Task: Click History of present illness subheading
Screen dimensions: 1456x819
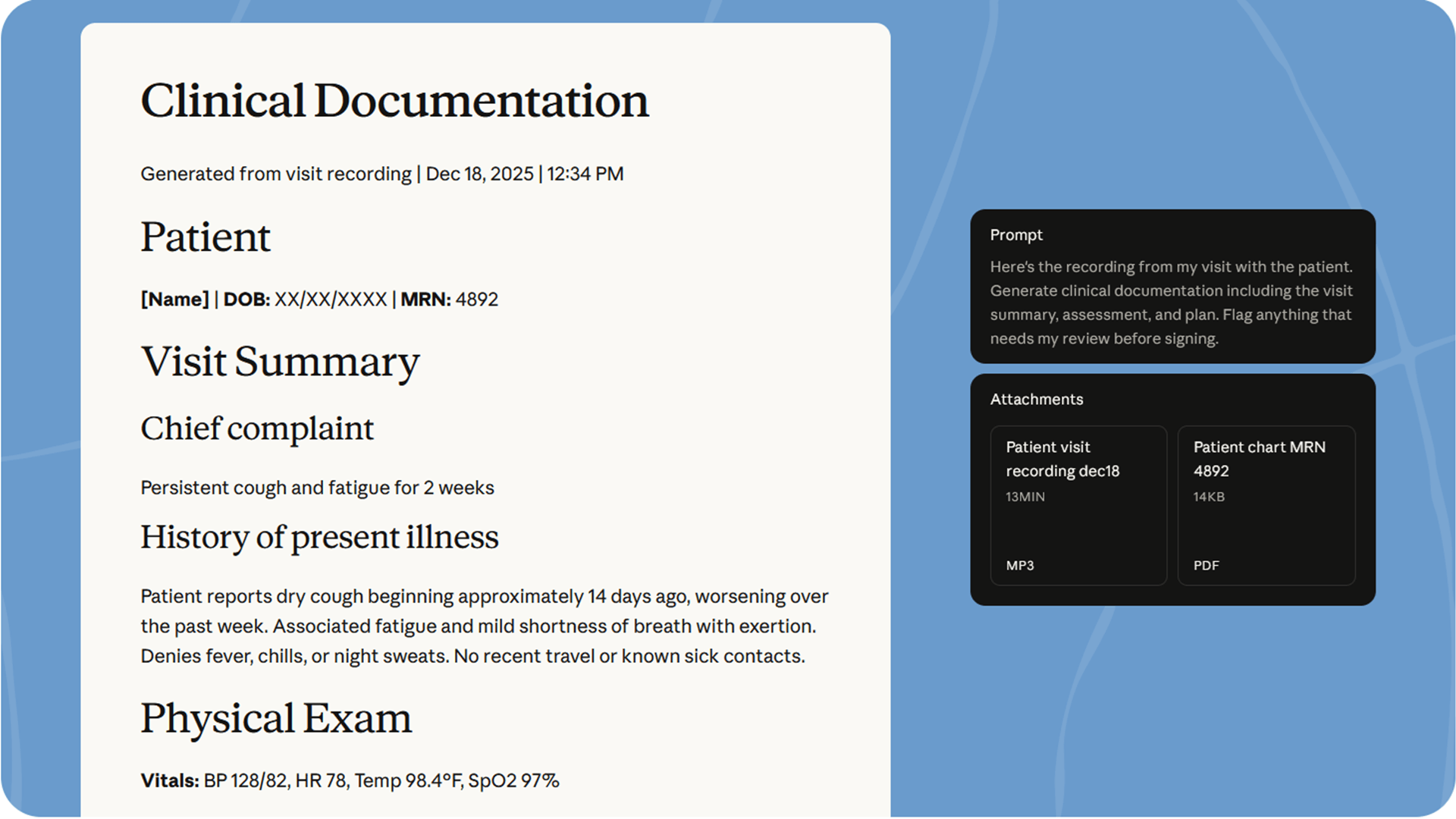Action: 319,538
